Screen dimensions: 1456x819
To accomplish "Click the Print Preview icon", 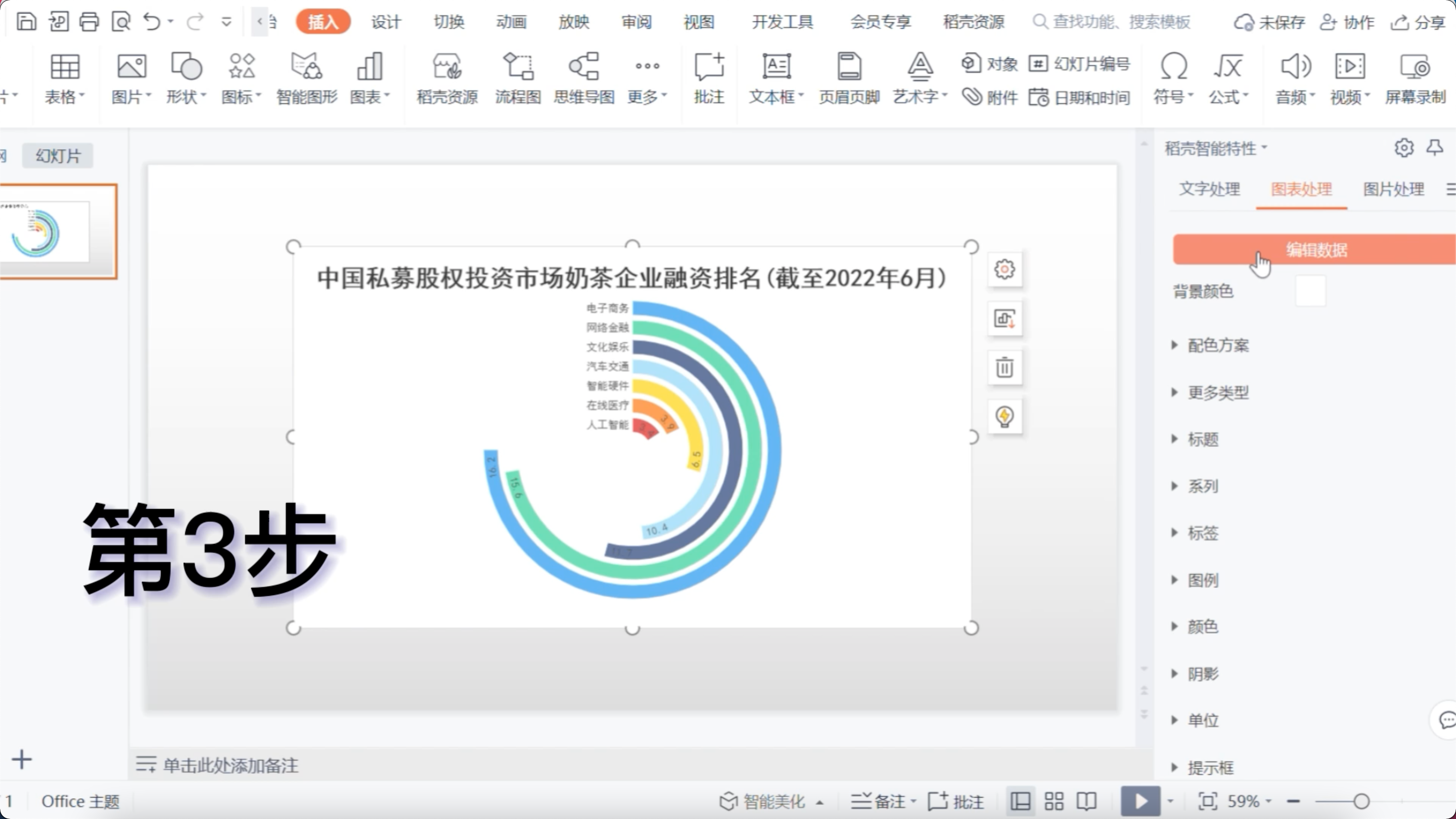I will pyautogui.click(x=121, y=21).
